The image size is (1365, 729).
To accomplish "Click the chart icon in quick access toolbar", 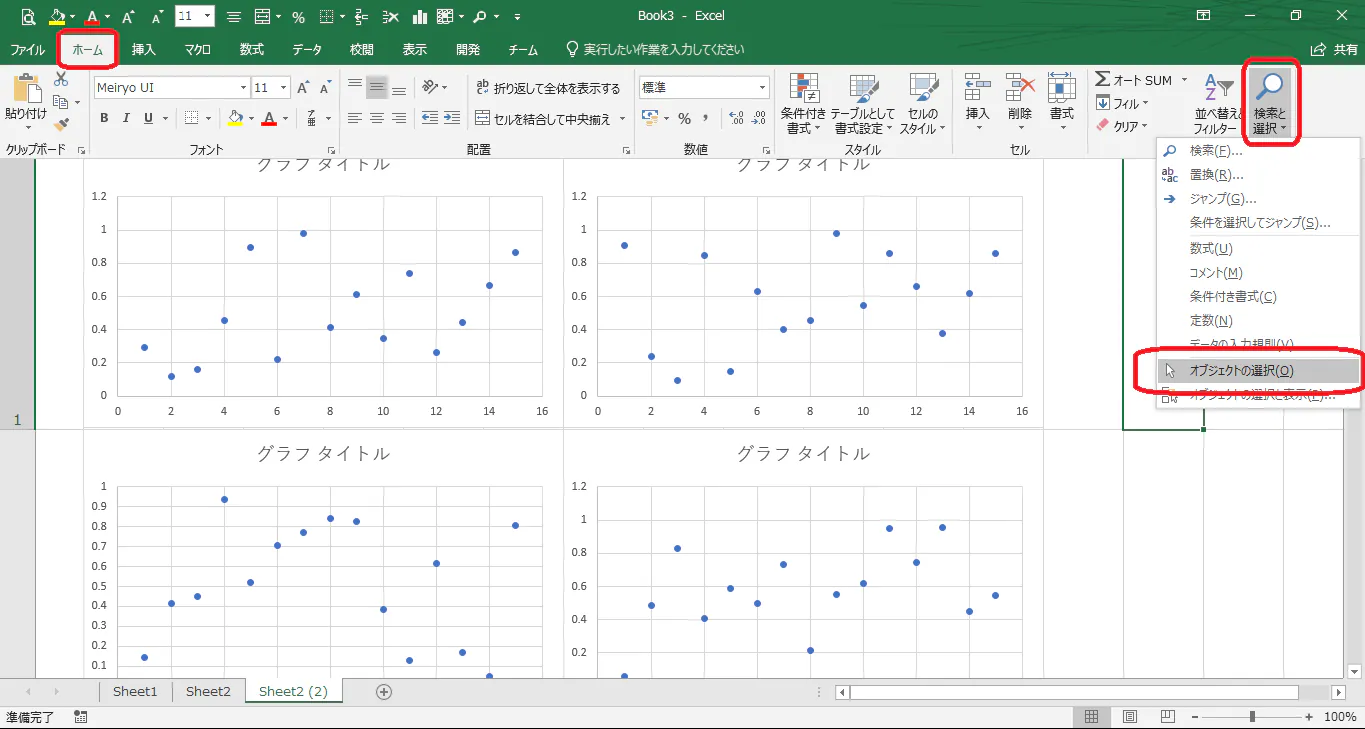I will (419, 16).
